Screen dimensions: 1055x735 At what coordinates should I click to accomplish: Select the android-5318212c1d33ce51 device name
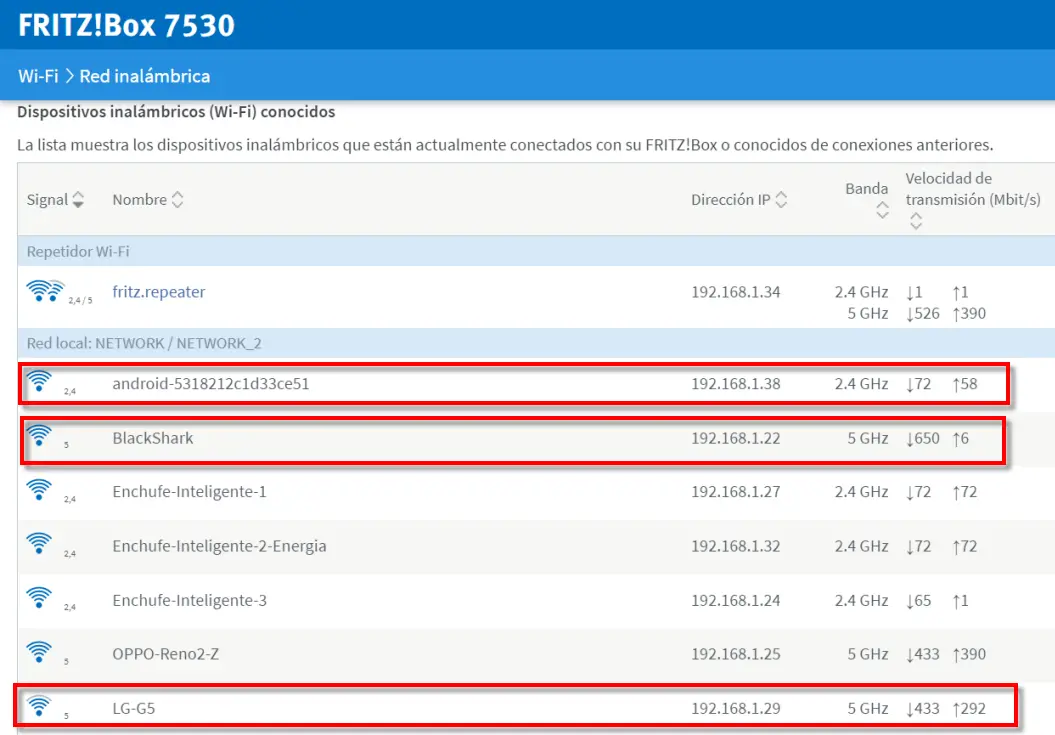(211, 384)
